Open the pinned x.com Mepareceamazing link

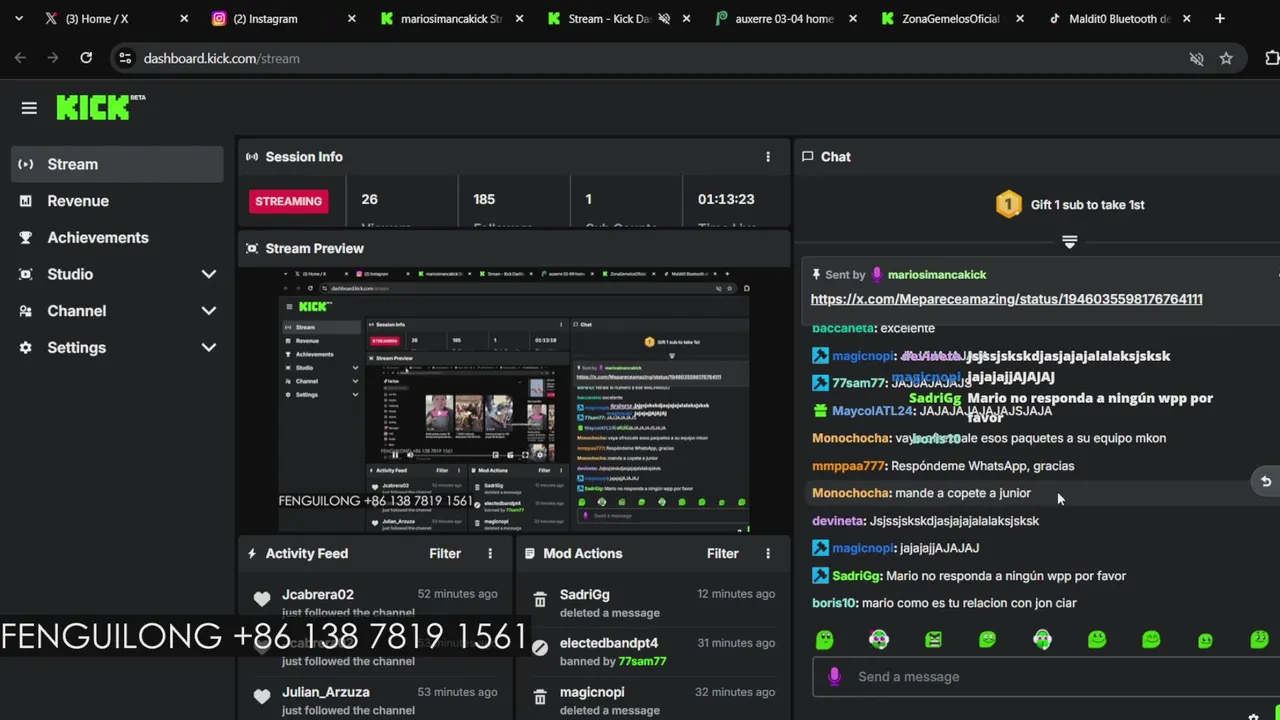(1006, 299)
